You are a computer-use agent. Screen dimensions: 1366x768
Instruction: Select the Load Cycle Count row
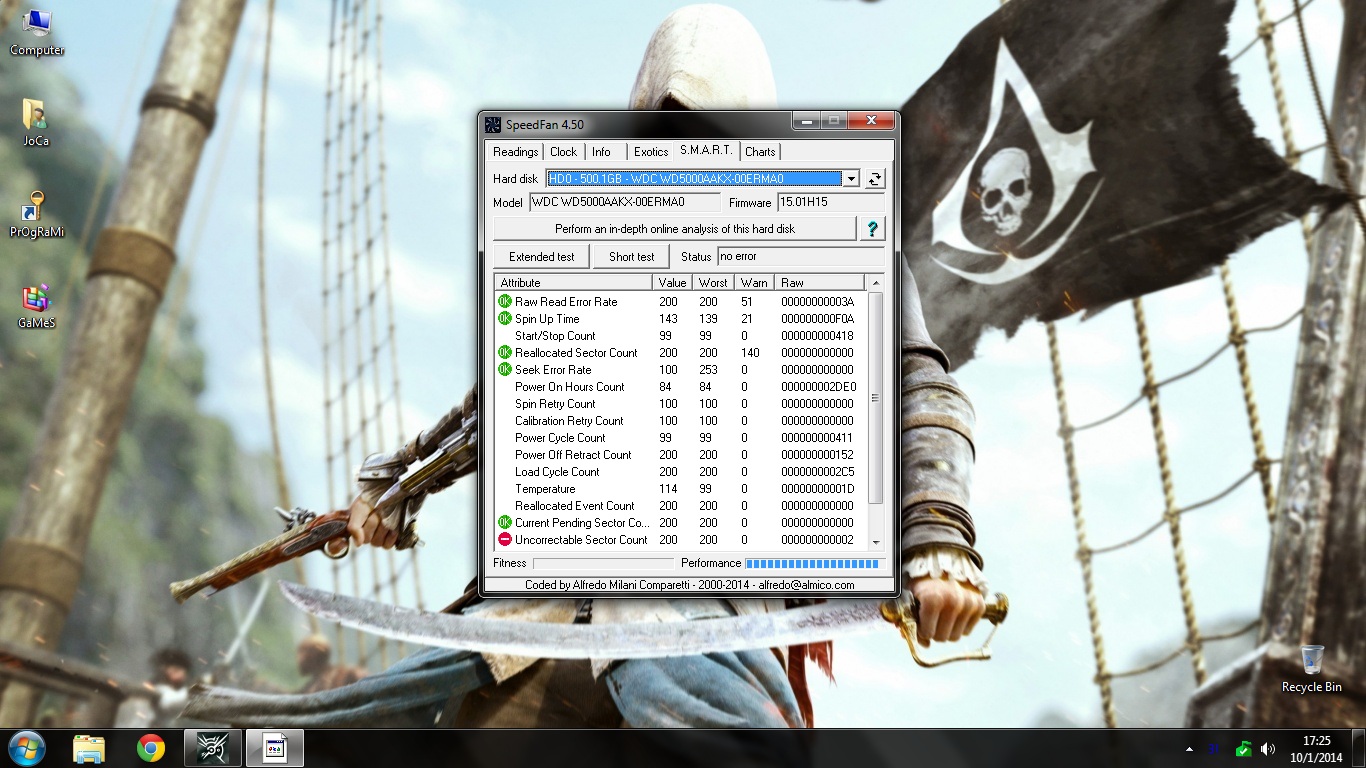click(681, 472)
